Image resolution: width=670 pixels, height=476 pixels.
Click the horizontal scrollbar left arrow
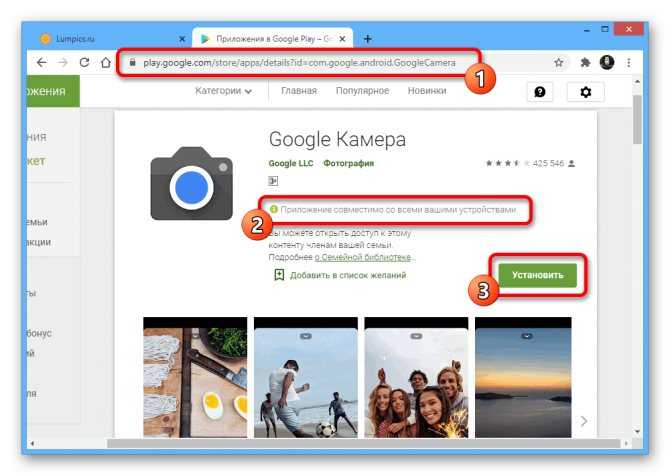point(32,444)
